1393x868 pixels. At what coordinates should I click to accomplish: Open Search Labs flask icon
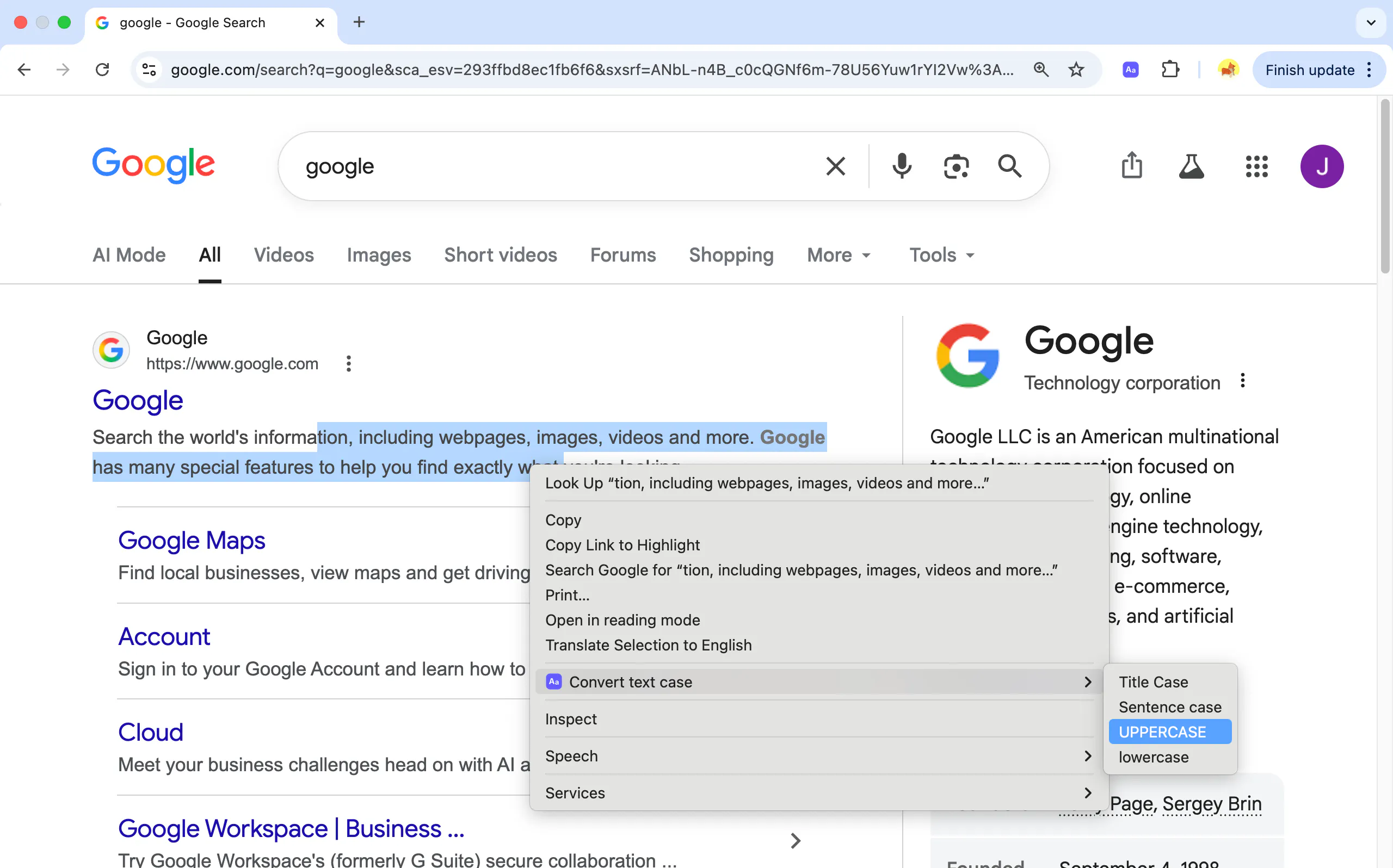(1192, 166)
